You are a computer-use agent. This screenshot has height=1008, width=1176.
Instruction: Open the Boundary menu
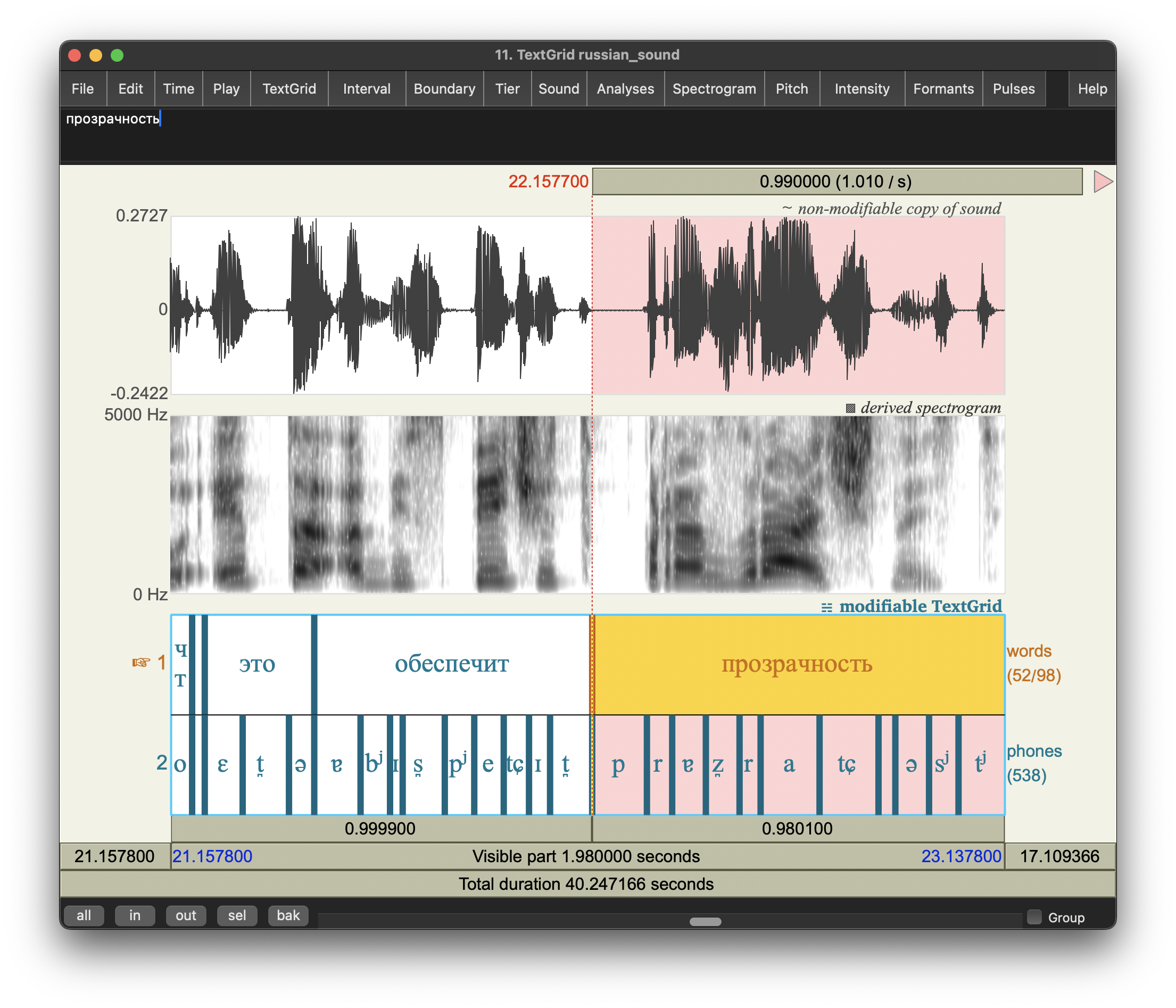click(444, 89)
